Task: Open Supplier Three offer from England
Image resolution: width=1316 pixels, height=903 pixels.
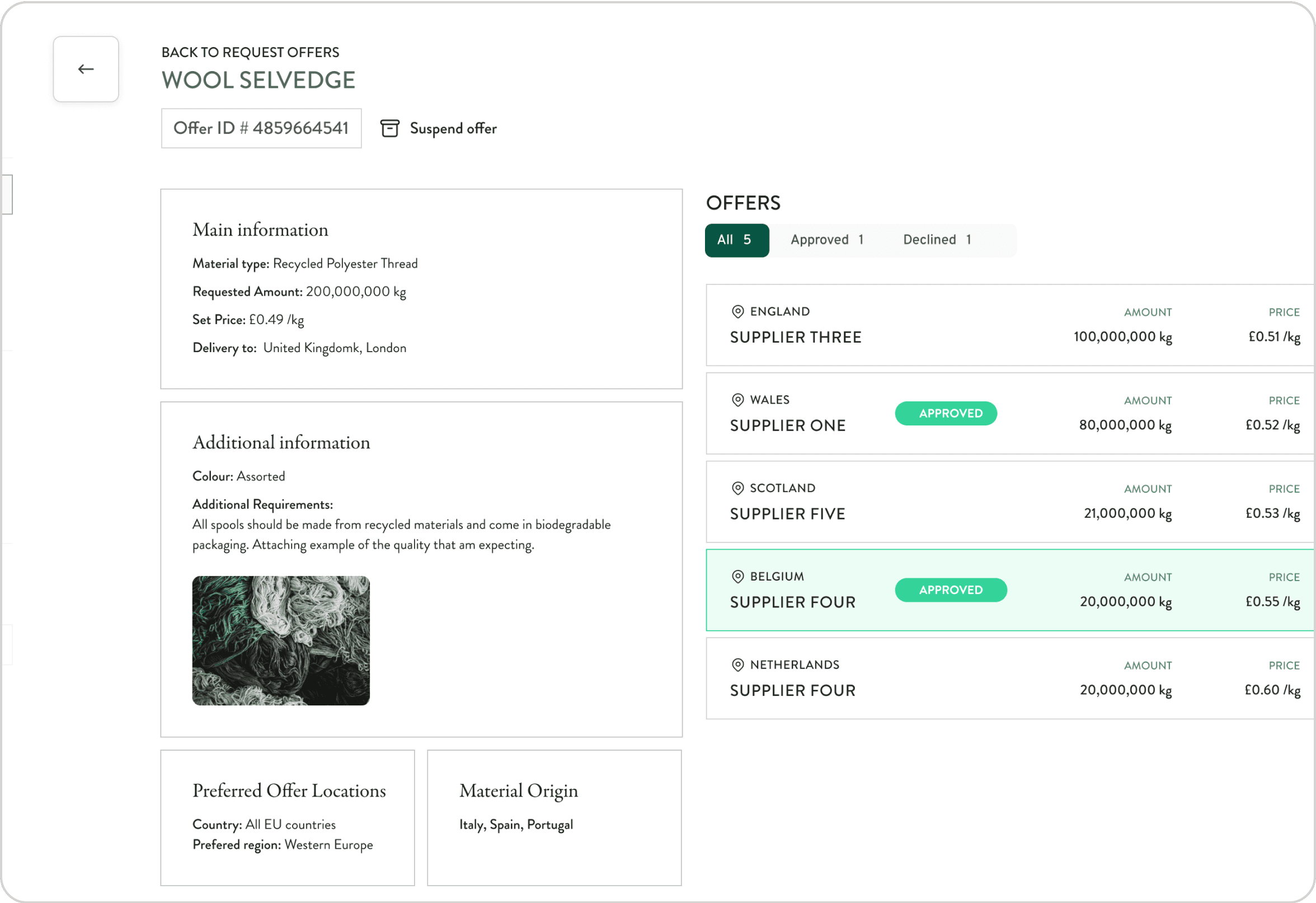Action: point(1011,325)
